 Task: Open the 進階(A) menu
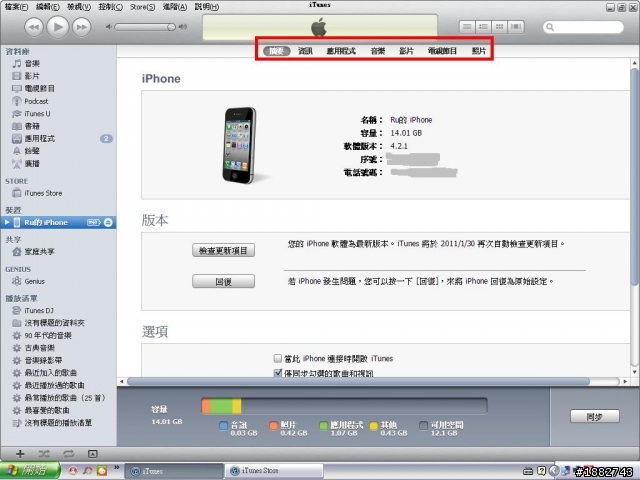(175, 7)
